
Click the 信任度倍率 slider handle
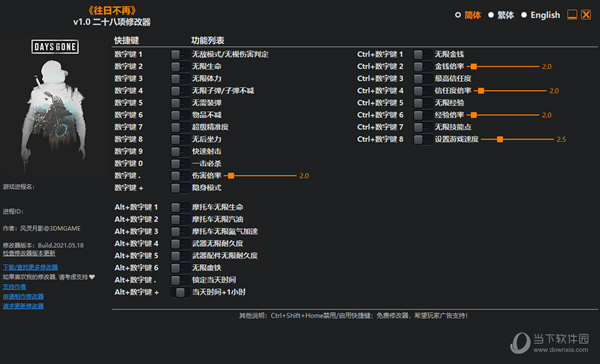(x=481, y=91)
